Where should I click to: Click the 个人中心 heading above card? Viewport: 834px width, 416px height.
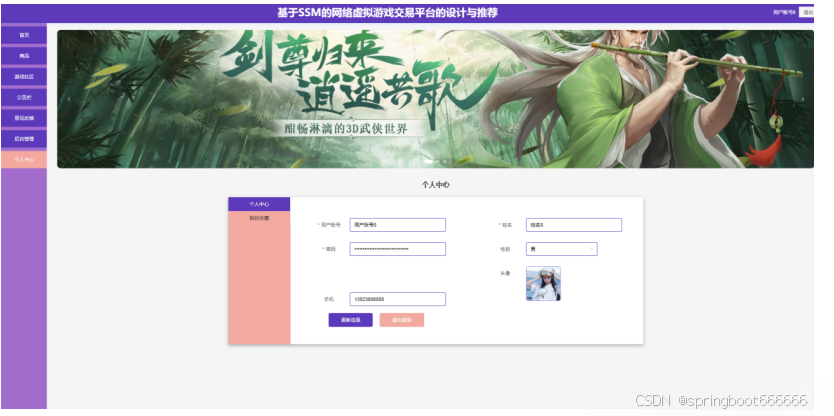436,185
